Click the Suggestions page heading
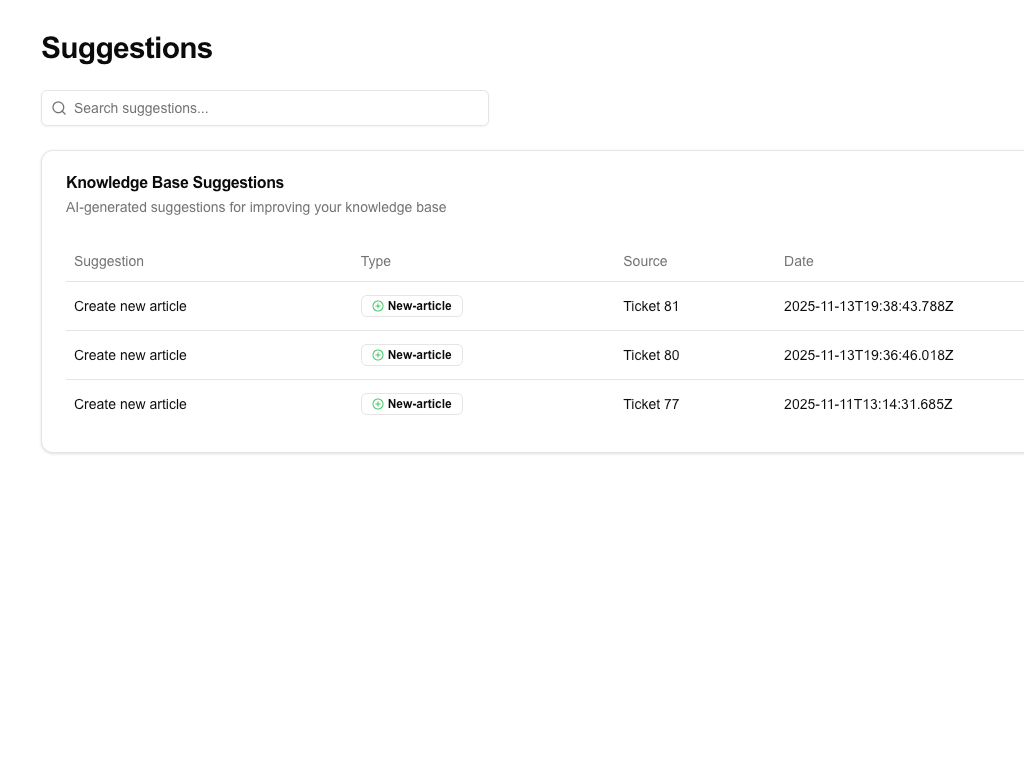 (126, 47)
